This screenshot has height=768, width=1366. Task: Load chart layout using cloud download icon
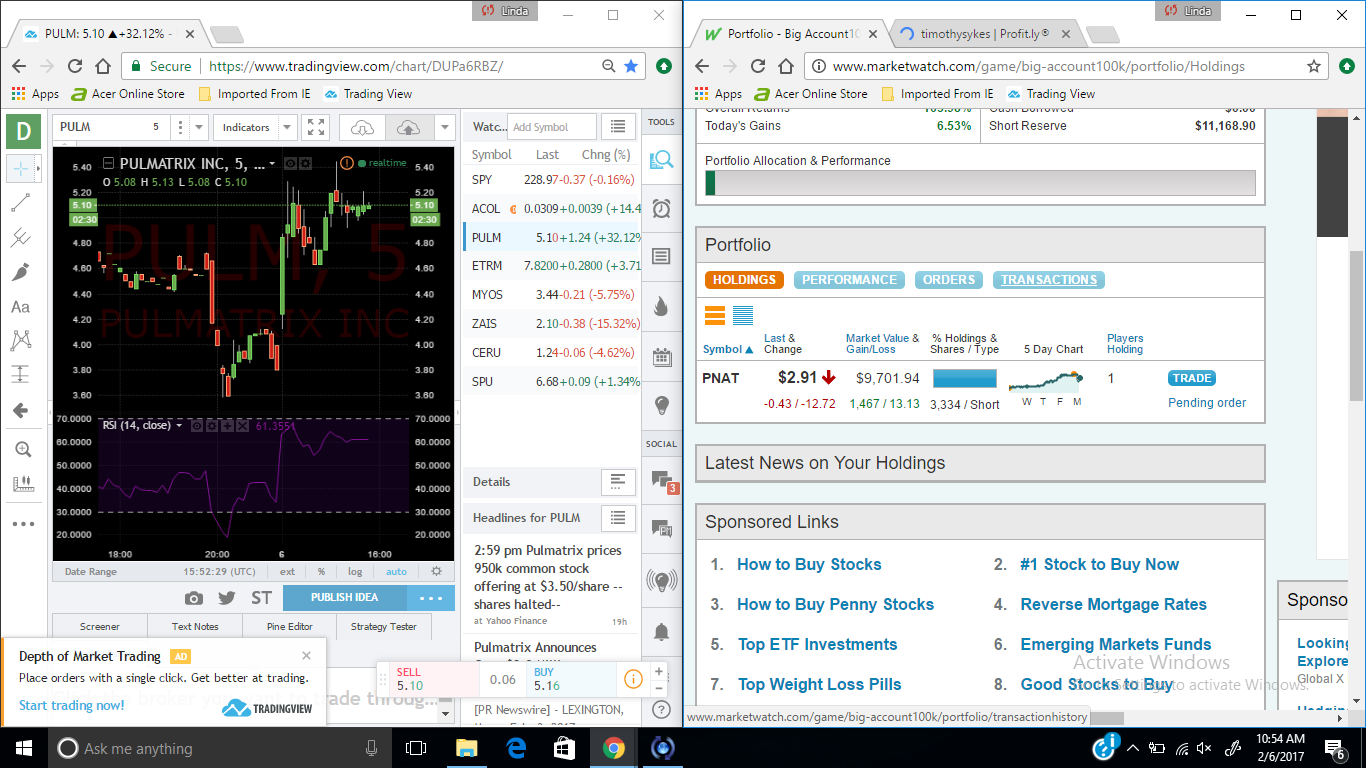click(x=363, y=127)
